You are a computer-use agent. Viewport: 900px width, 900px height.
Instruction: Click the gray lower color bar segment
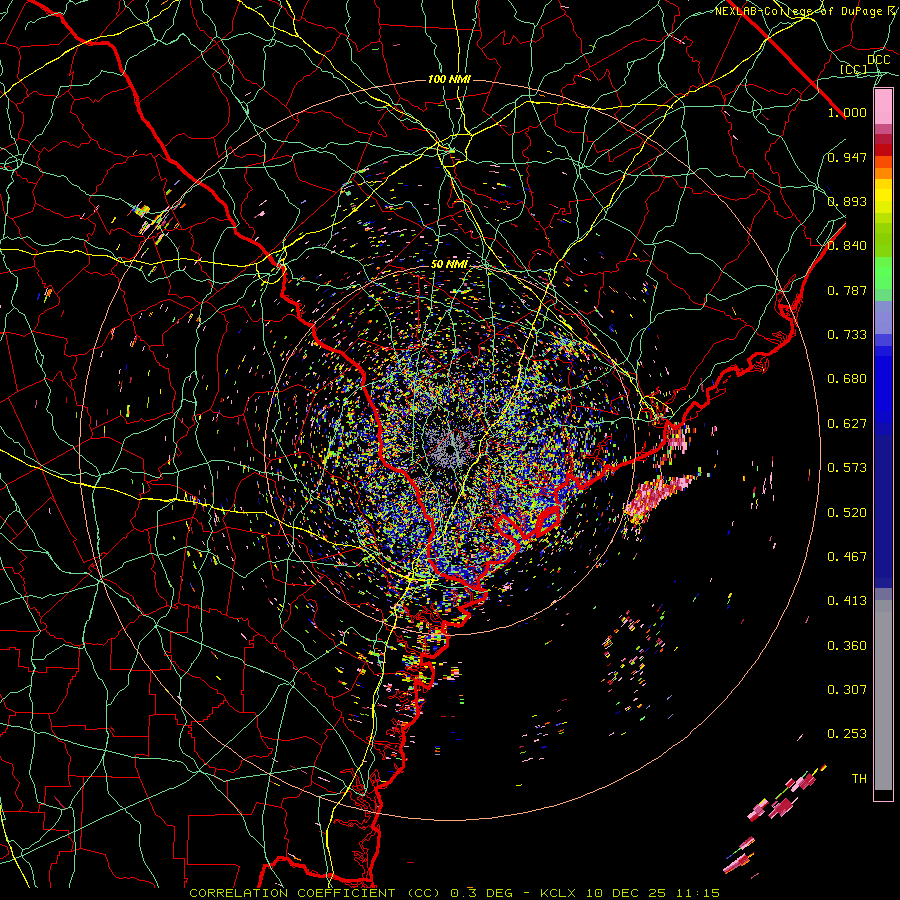pos(883,695)
